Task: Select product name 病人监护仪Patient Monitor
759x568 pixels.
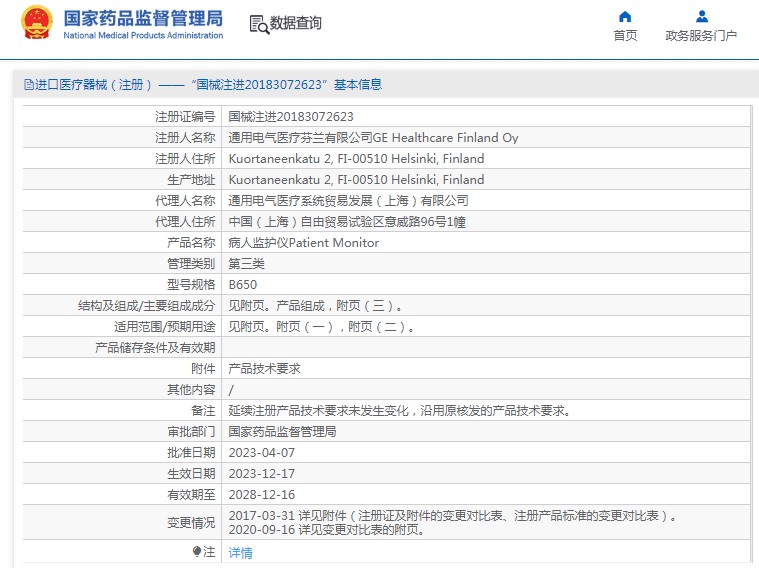Action: point(304,243)
